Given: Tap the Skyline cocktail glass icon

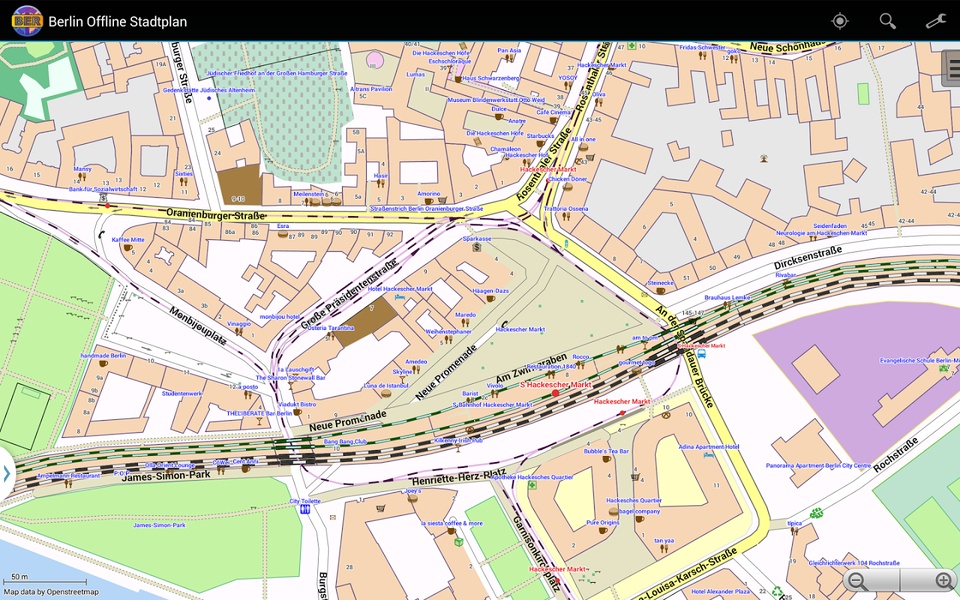Looking at the screenshot, I should [x=402, y=379].
